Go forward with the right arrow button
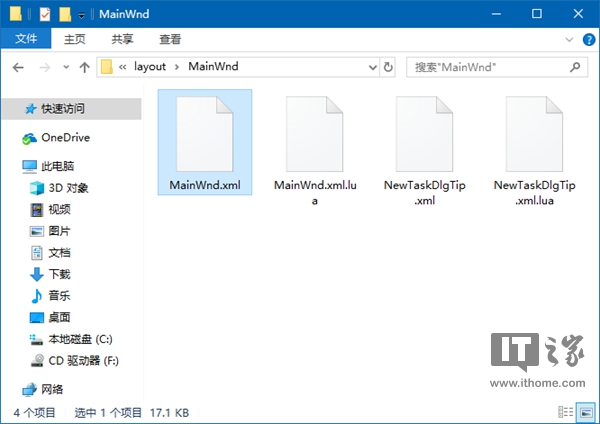The width and height of the screenshot is (600, 424). [45, 68]
